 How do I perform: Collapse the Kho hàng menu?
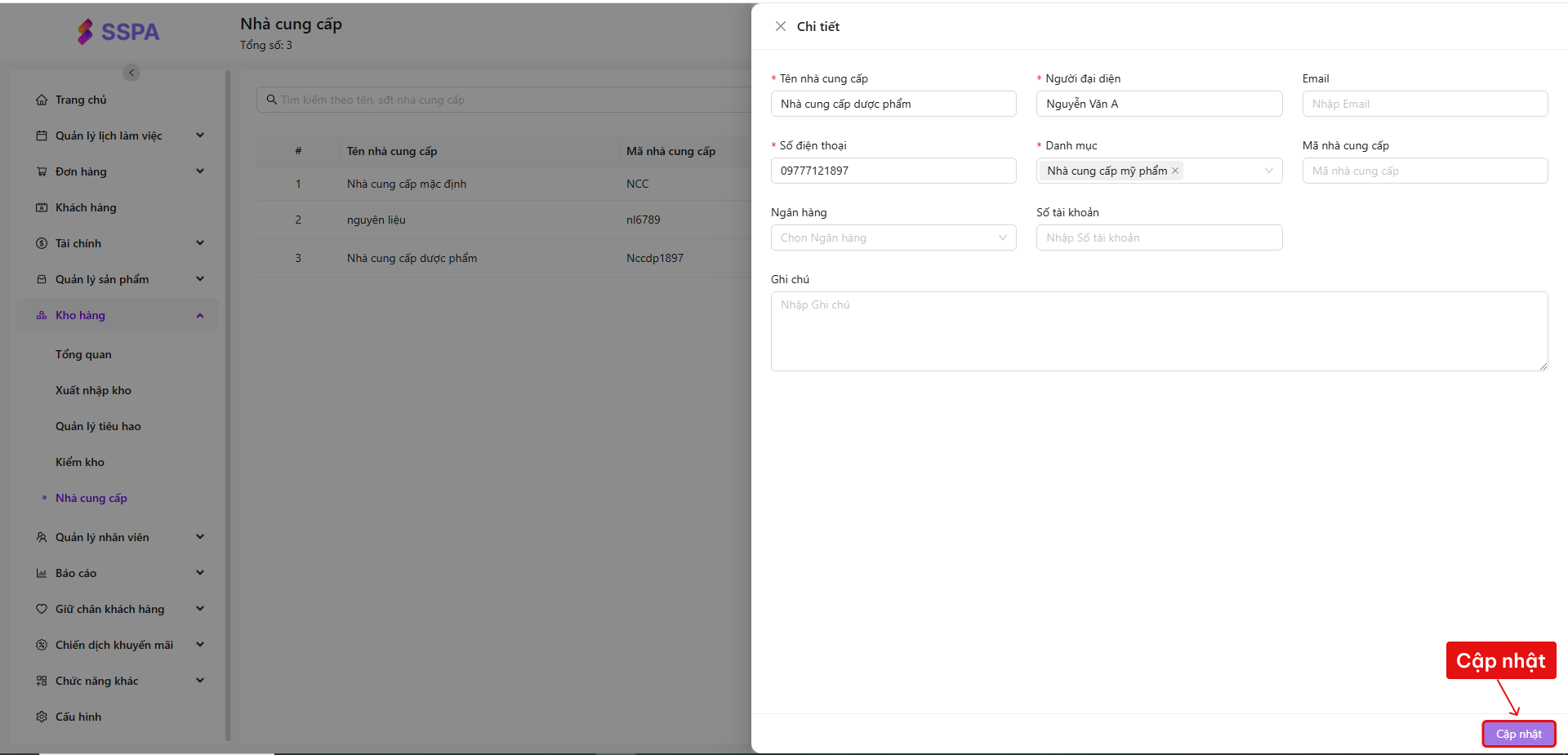[200, 315]
